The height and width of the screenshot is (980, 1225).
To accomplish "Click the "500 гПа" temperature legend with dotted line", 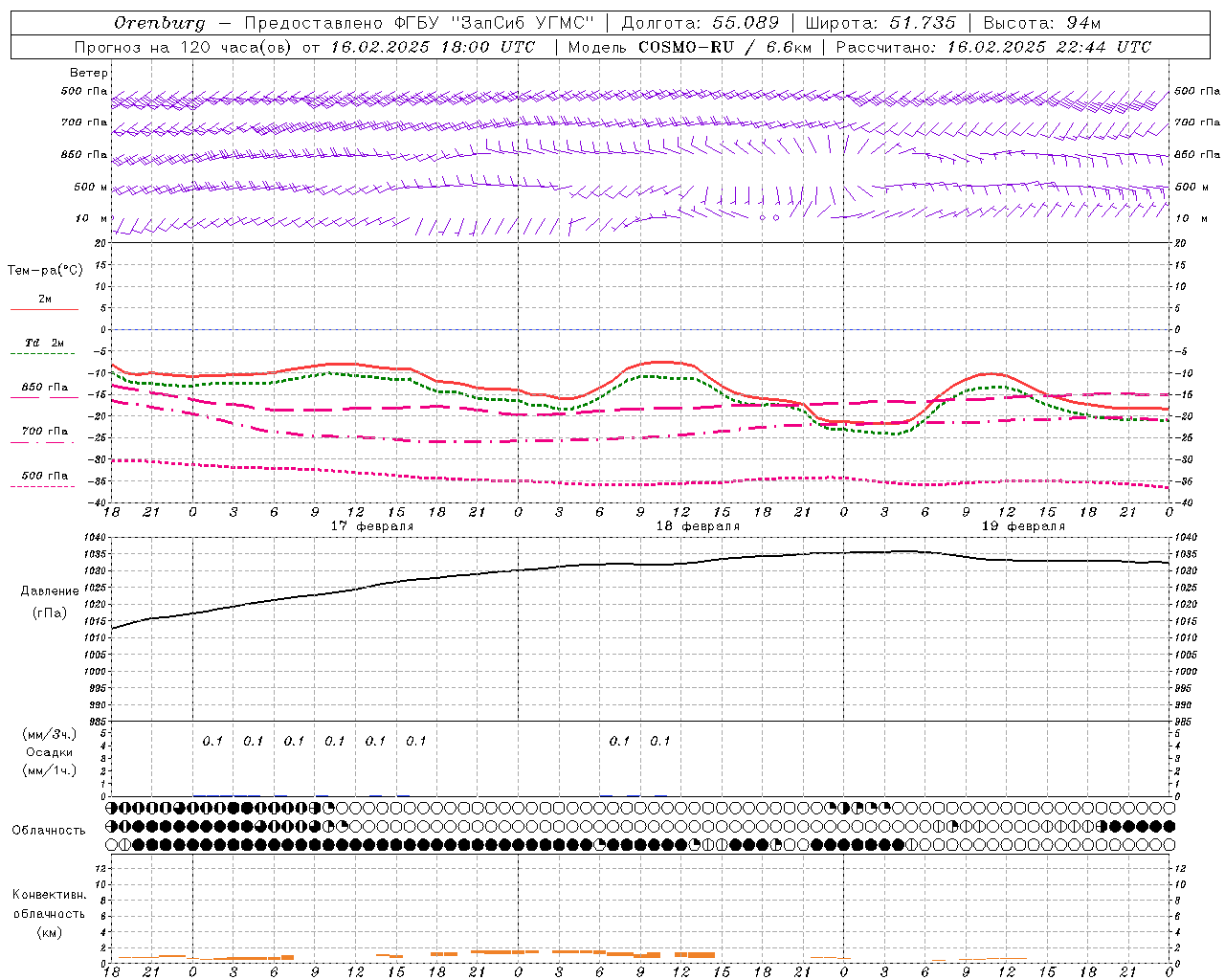I will [x=45, y=476].
